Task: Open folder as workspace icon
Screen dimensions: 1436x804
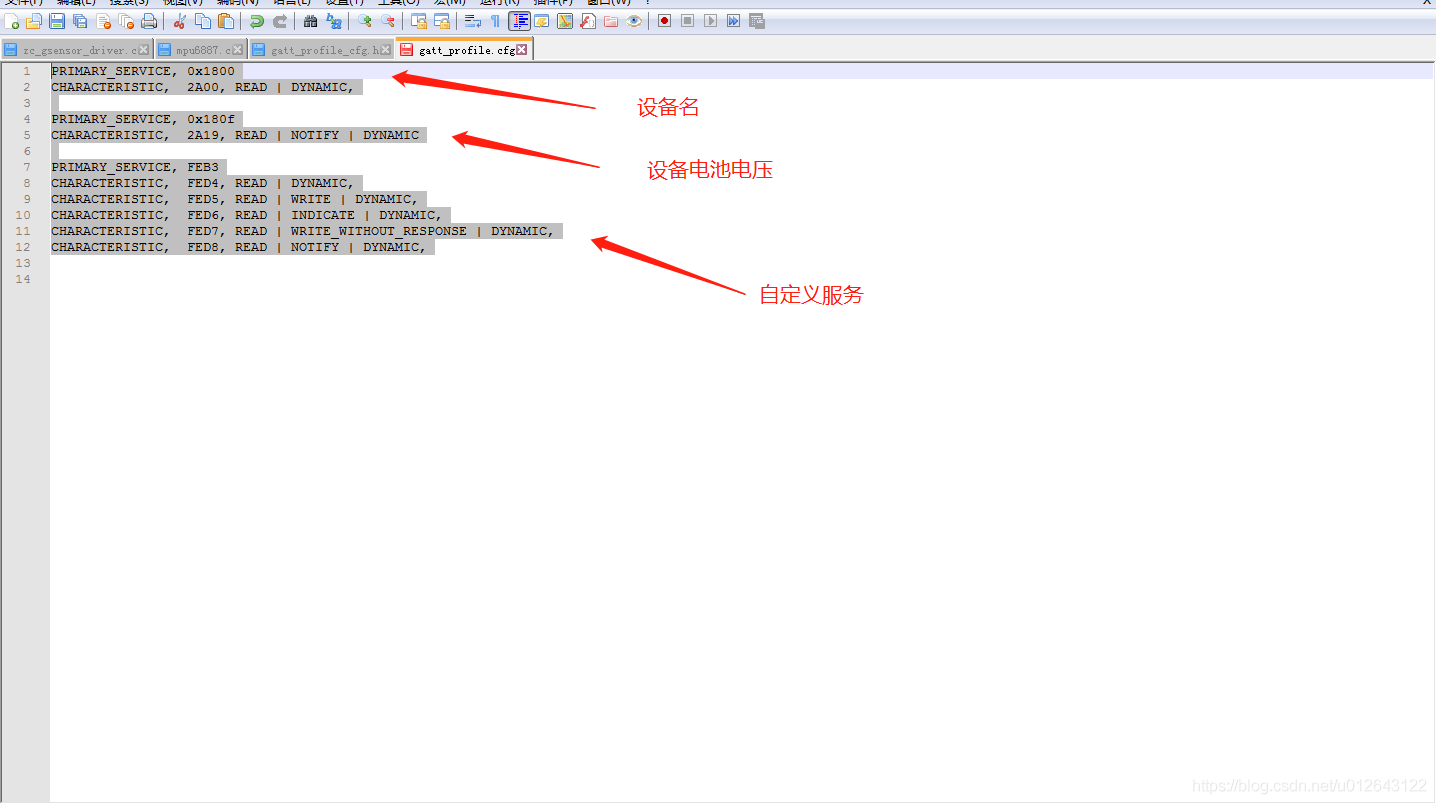Action: [x=611, y=21]
